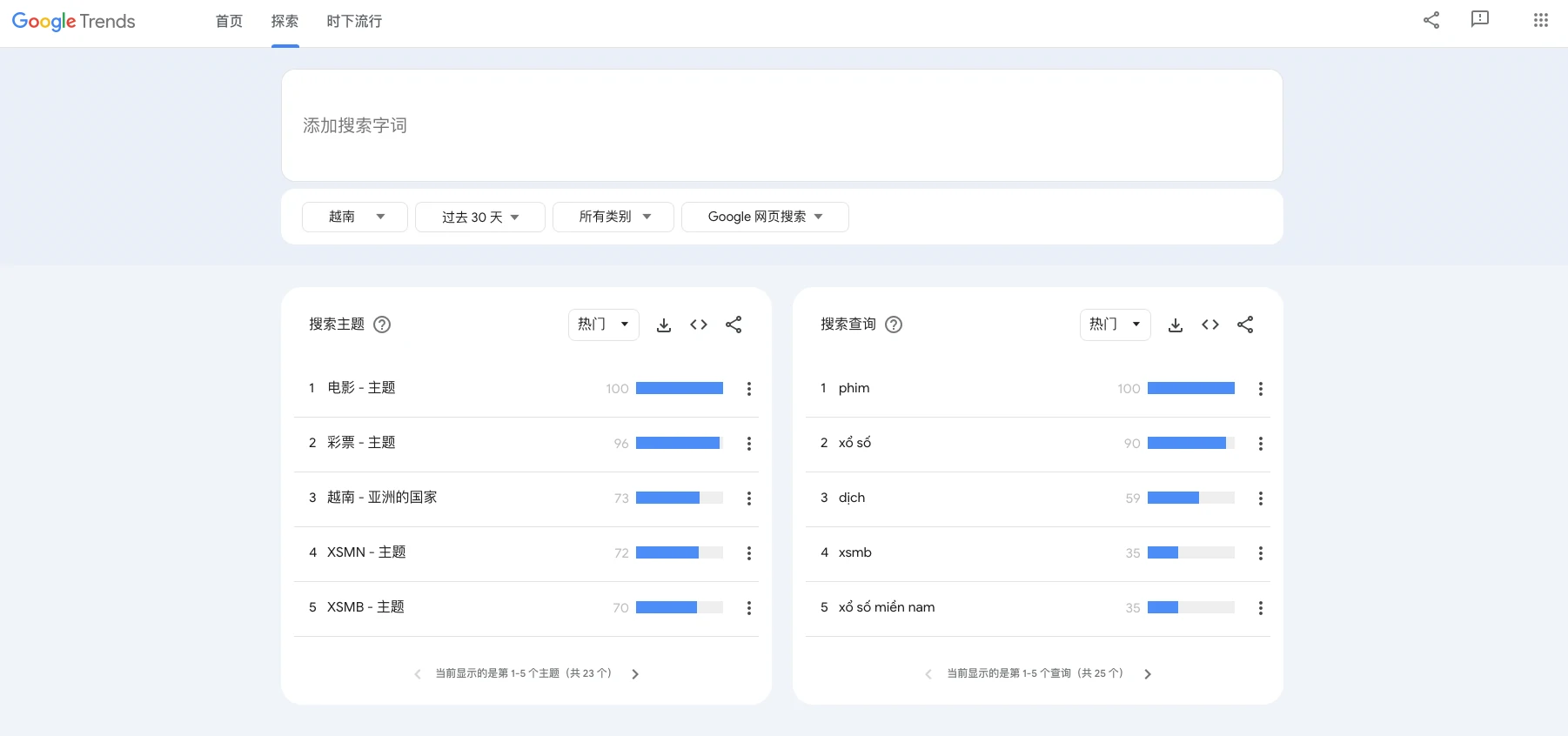
Task: Switch to 时下流行 tab
Action: pyautogui.click(x=354, y=22)
